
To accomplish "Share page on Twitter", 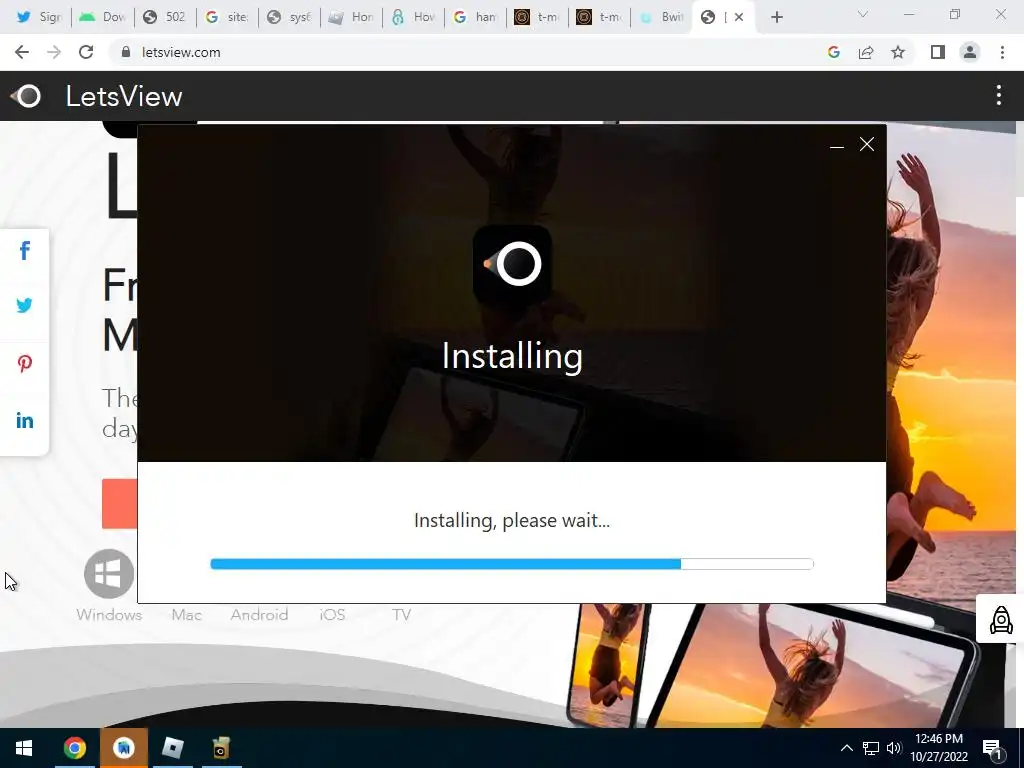I will 25,305.
